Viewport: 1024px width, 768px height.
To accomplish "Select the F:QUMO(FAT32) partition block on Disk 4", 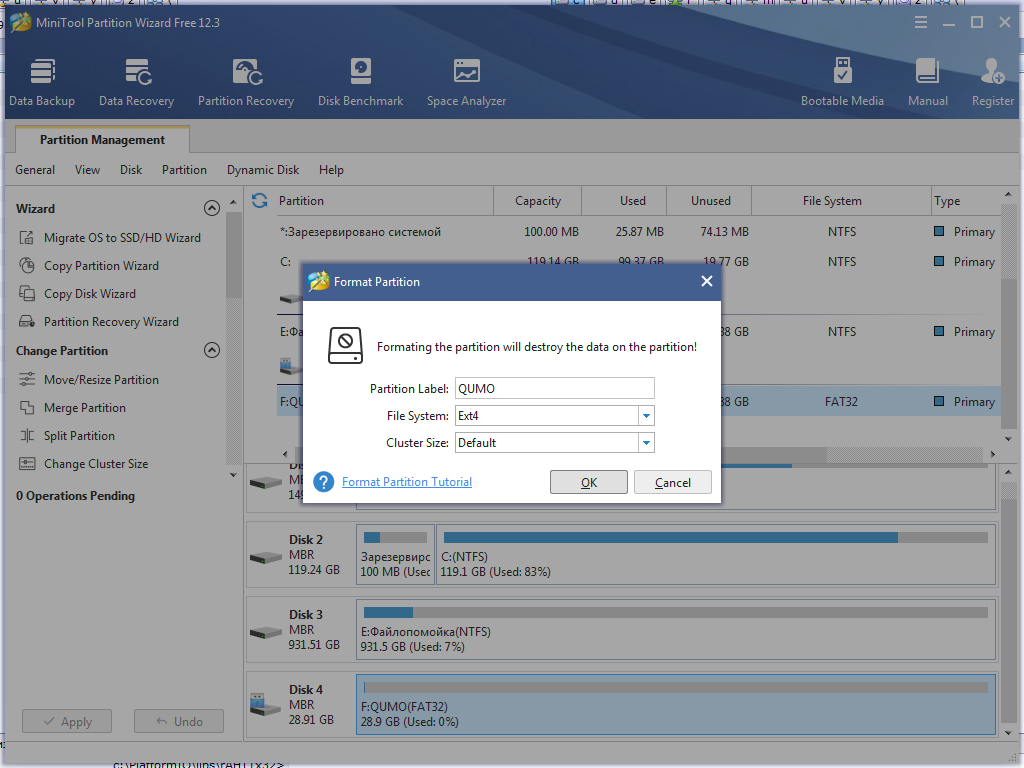I will pos(676,705).
